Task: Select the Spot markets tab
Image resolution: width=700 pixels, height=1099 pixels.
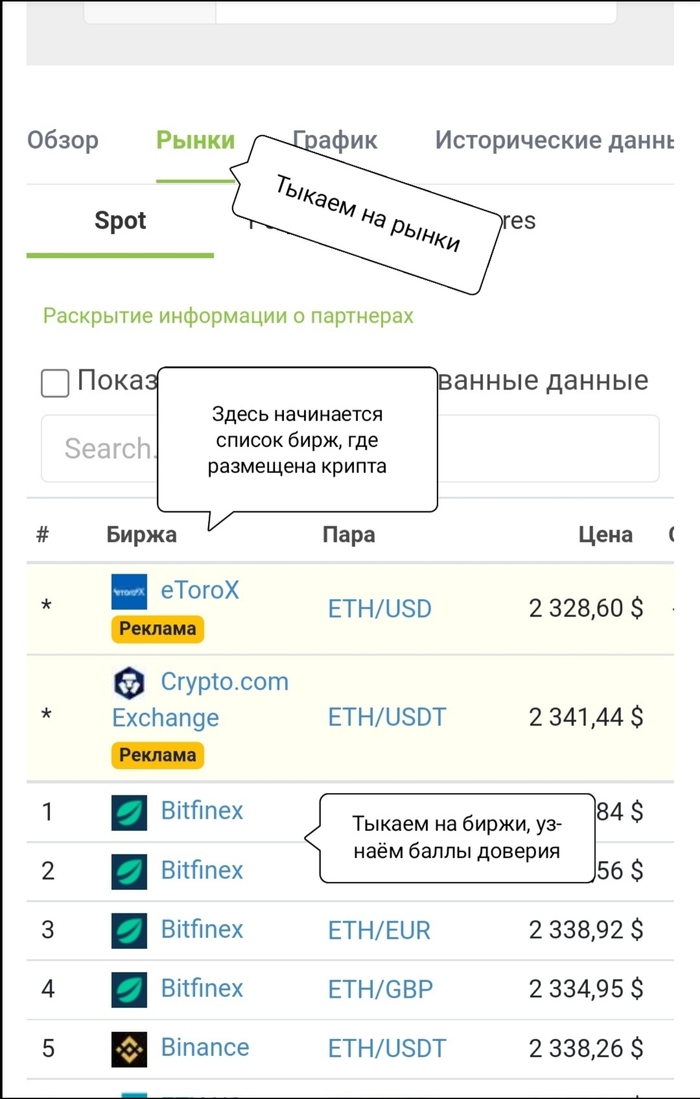Action: click(120, 221)
